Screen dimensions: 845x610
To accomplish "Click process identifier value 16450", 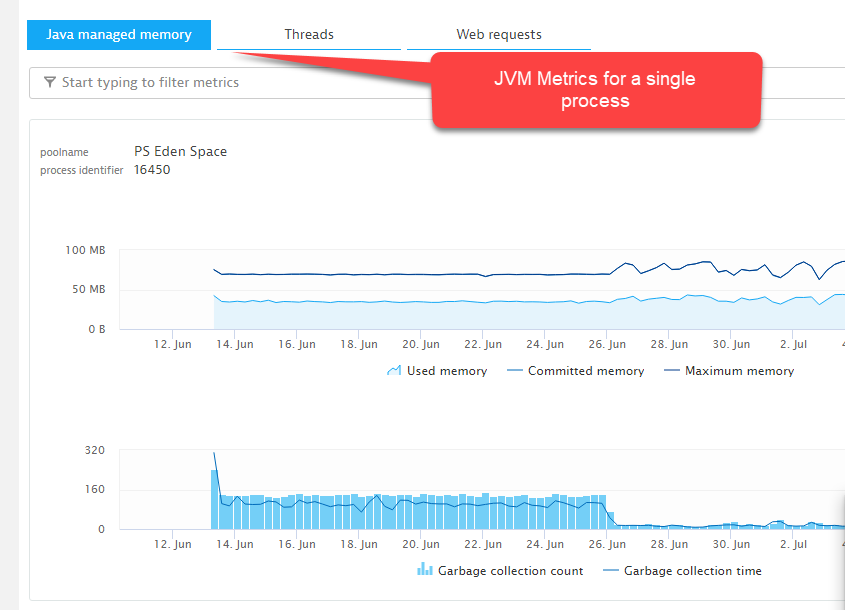I will click(x=152, y=170).
